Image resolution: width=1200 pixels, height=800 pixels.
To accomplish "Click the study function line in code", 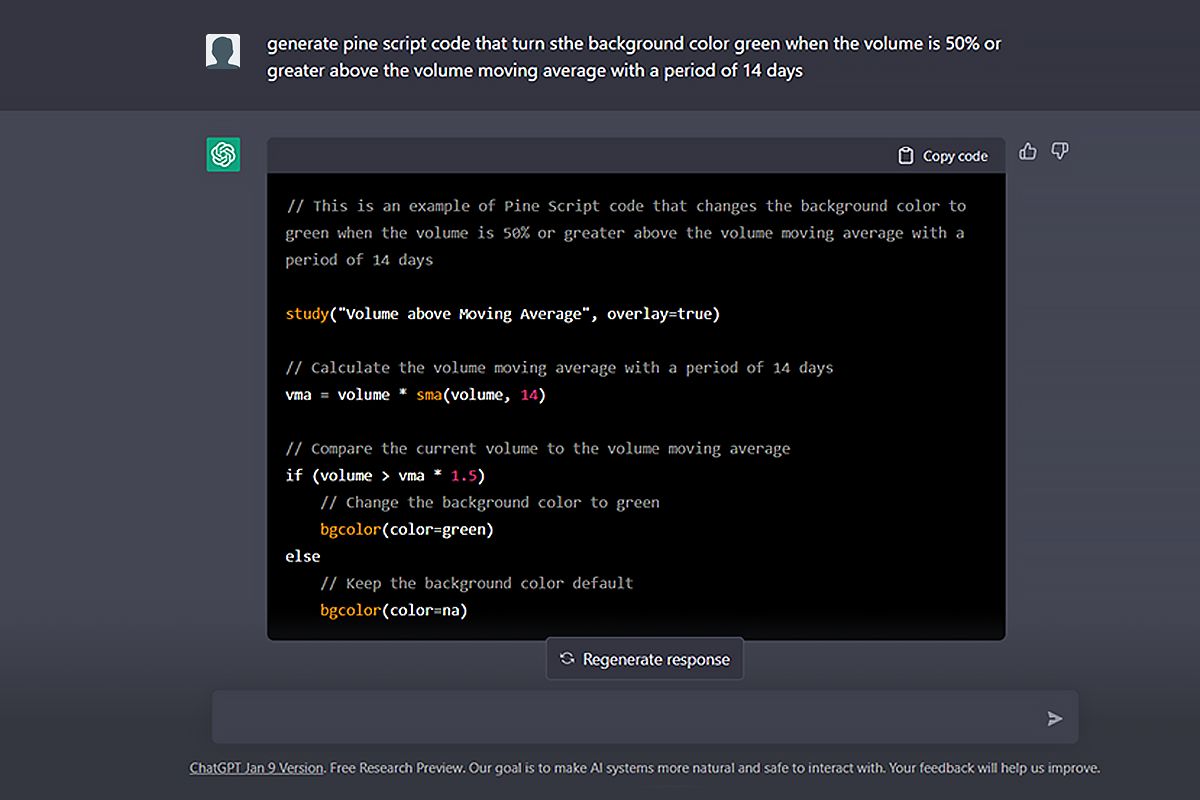I will 503,314.
